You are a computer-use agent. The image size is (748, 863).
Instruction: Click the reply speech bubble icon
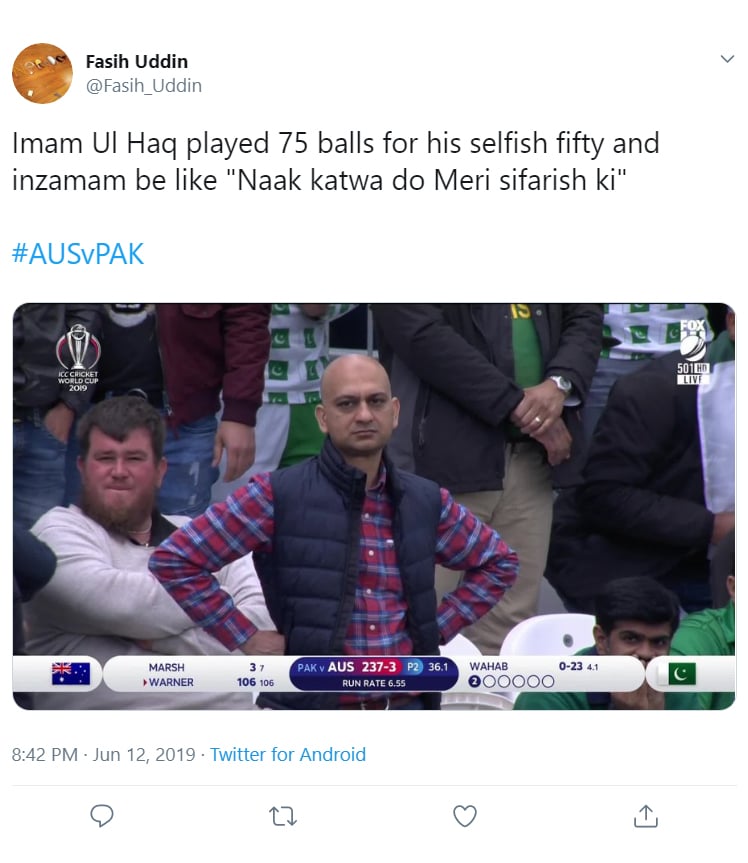click(102, 816)
